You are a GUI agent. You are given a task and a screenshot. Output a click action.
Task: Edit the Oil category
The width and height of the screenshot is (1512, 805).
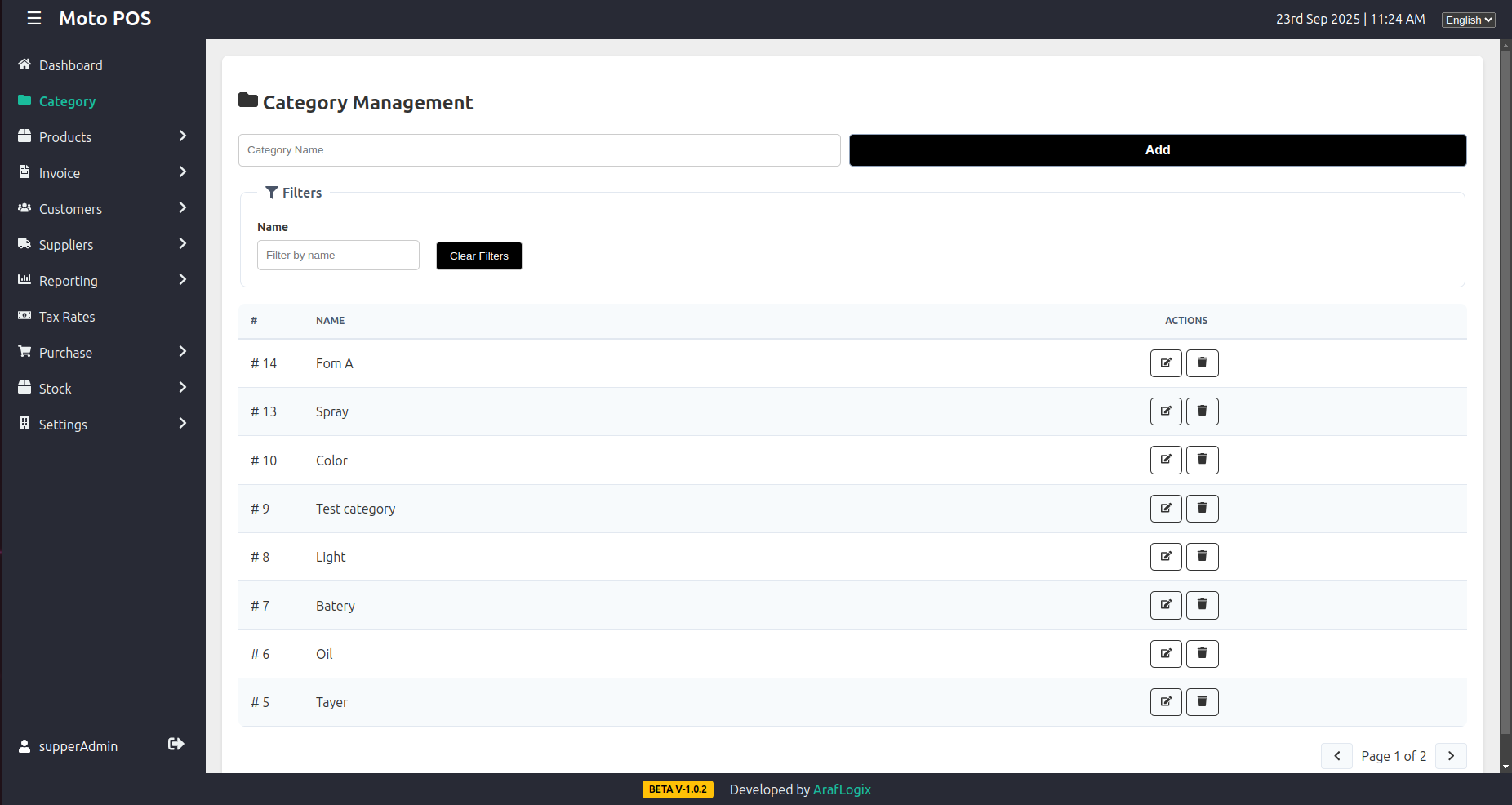click(1166, 654)
